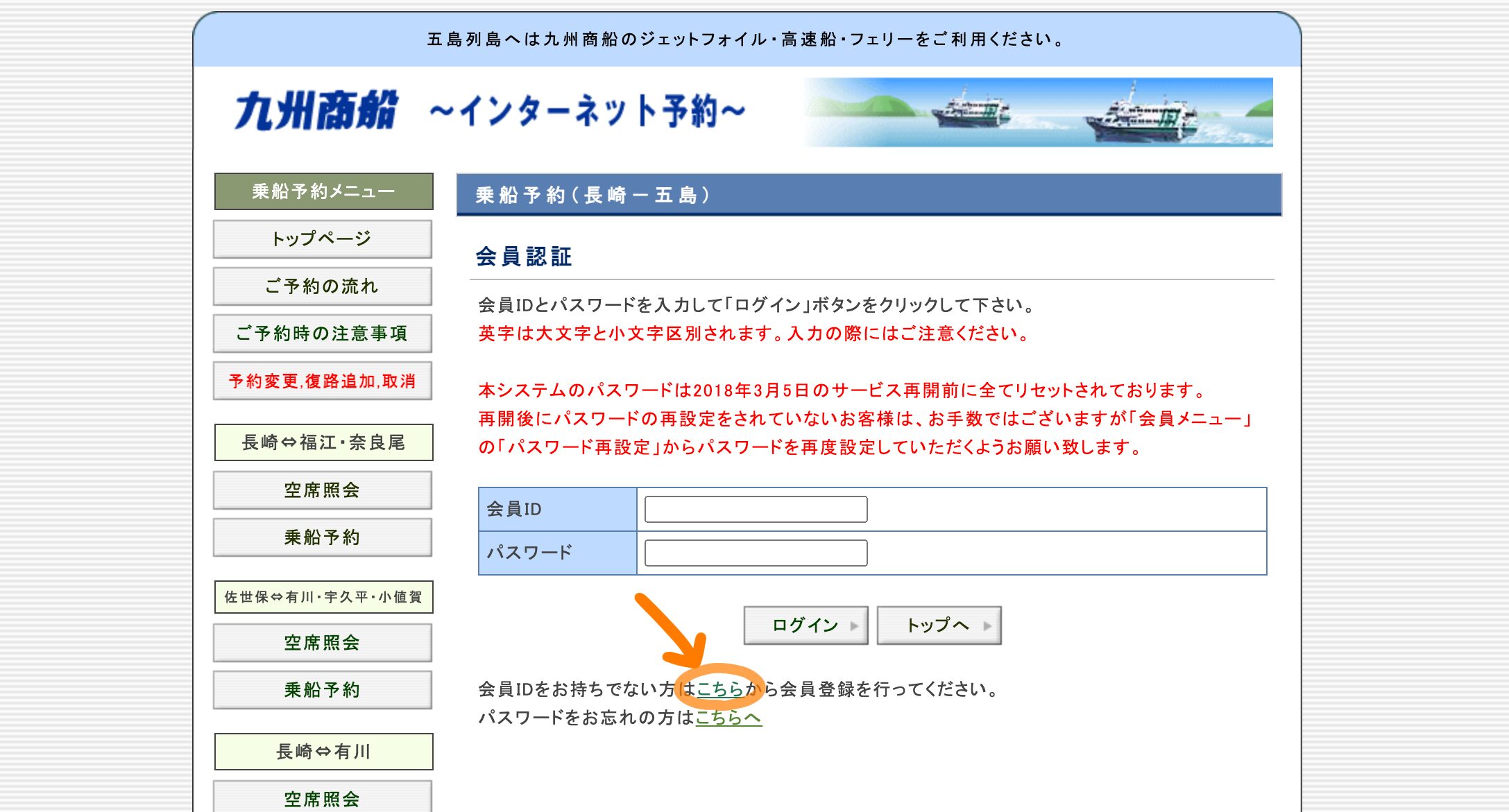The width and height of the screenshot is (1509, 812).
Task: Click 乗船予約 under 長崎⇔福江・奈良尾
Action: tap(323, 537)
